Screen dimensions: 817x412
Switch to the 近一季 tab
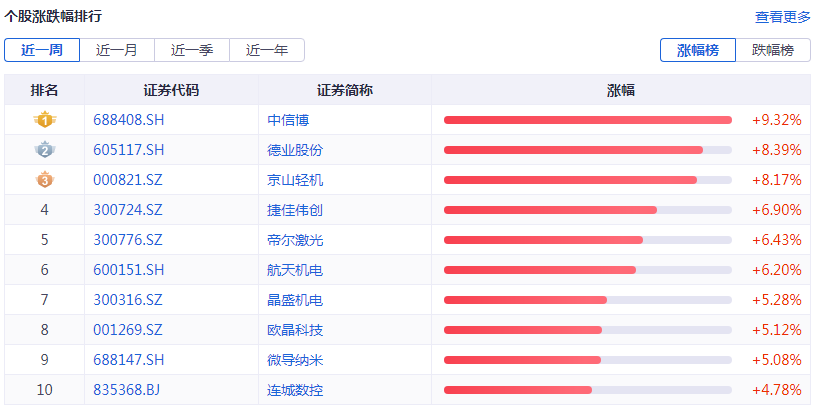point(191,50)
